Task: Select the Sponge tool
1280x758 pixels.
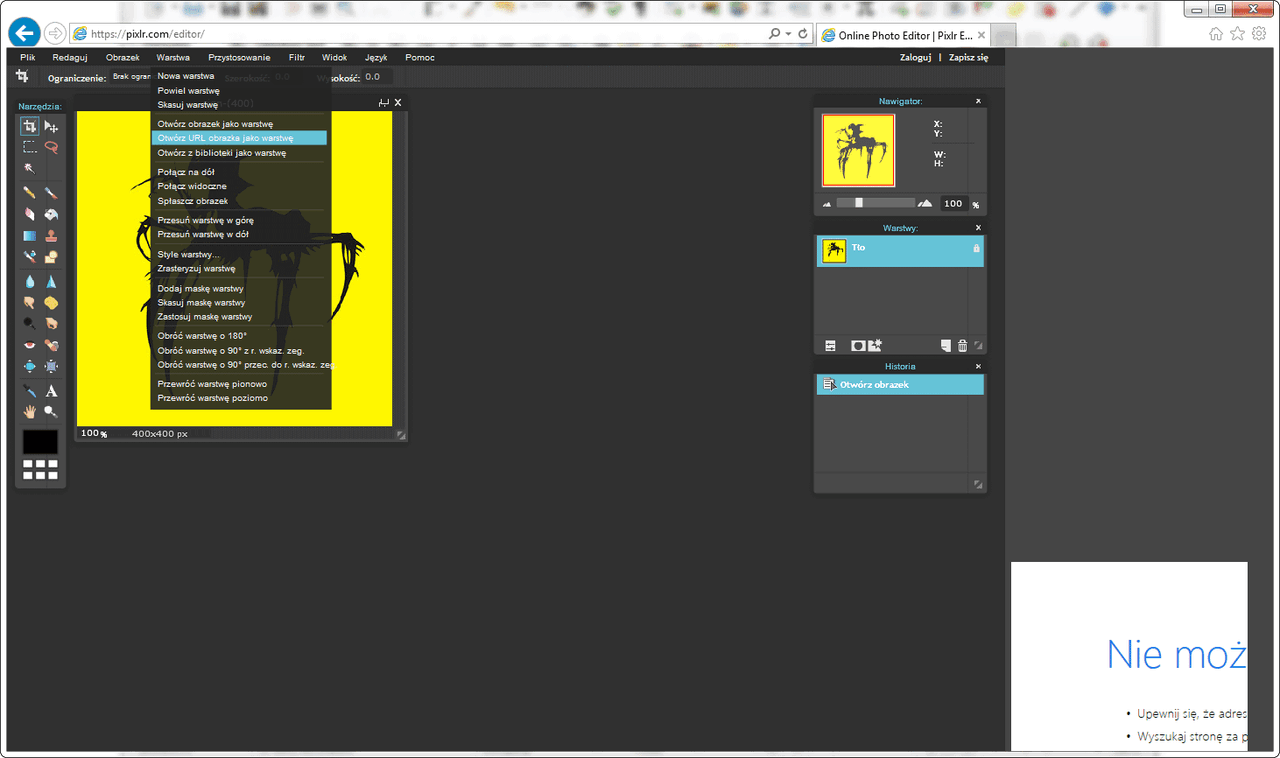Action: (x=51, y=303)
